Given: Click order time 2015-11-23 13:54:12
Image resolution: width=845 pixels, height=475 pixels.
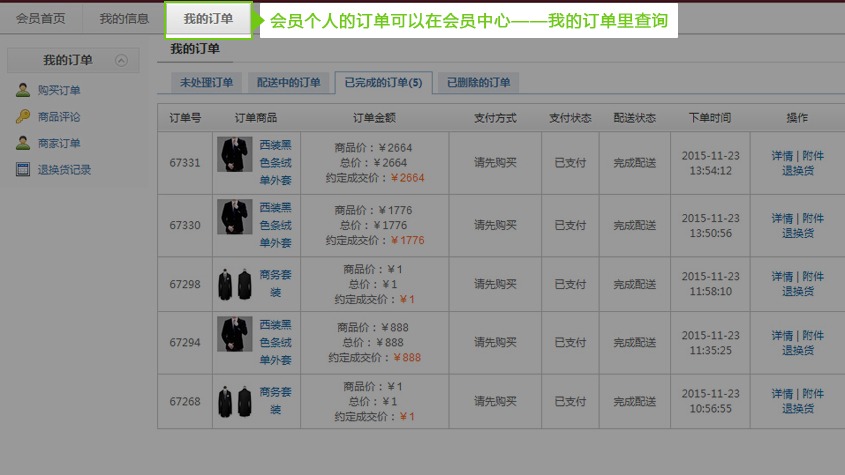Looking at the screenshot, I should tap(710, 163).
